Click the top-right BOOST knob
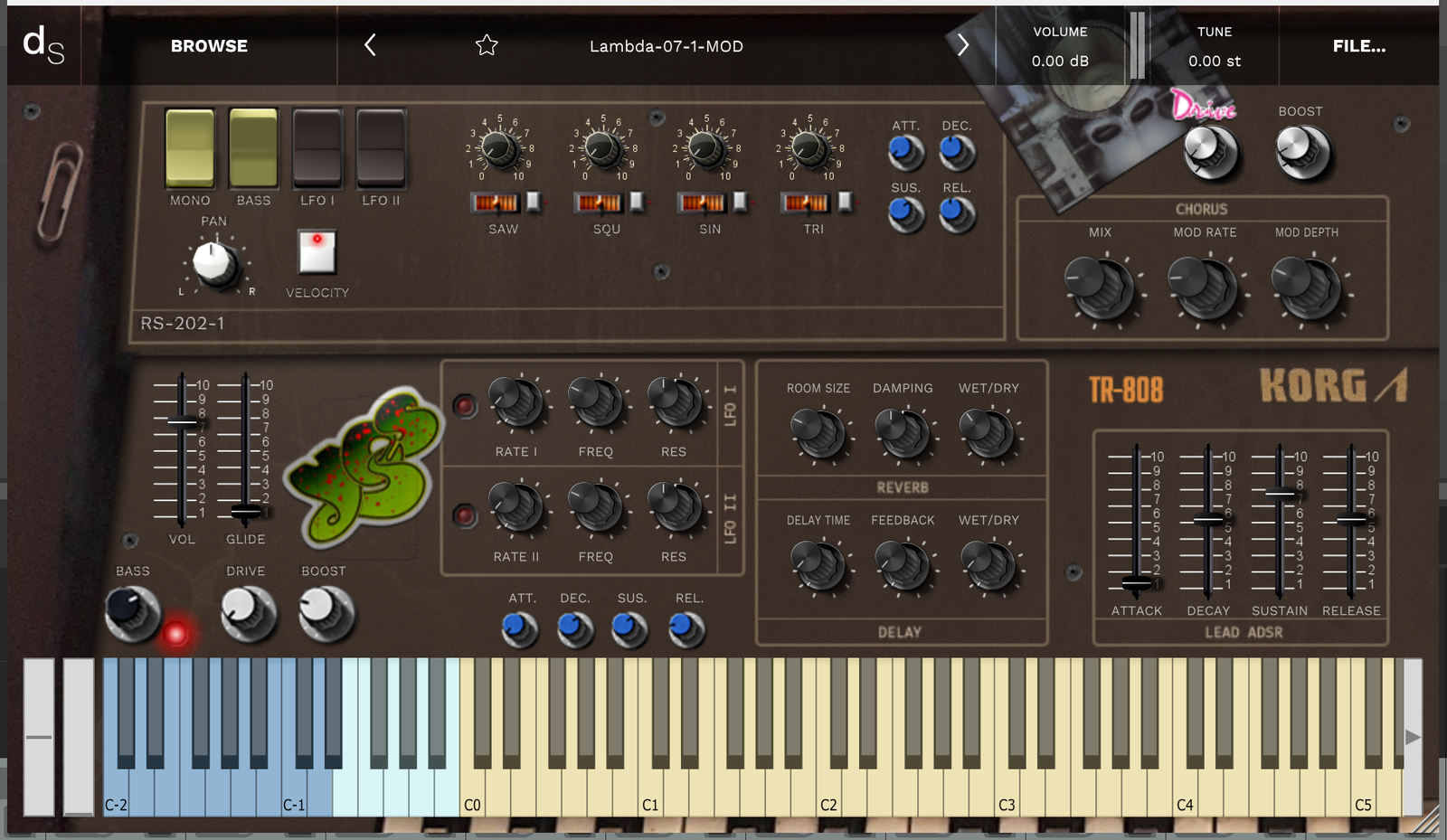The height and width of the screenshot is (840, 1447). tap(1302, 150)
